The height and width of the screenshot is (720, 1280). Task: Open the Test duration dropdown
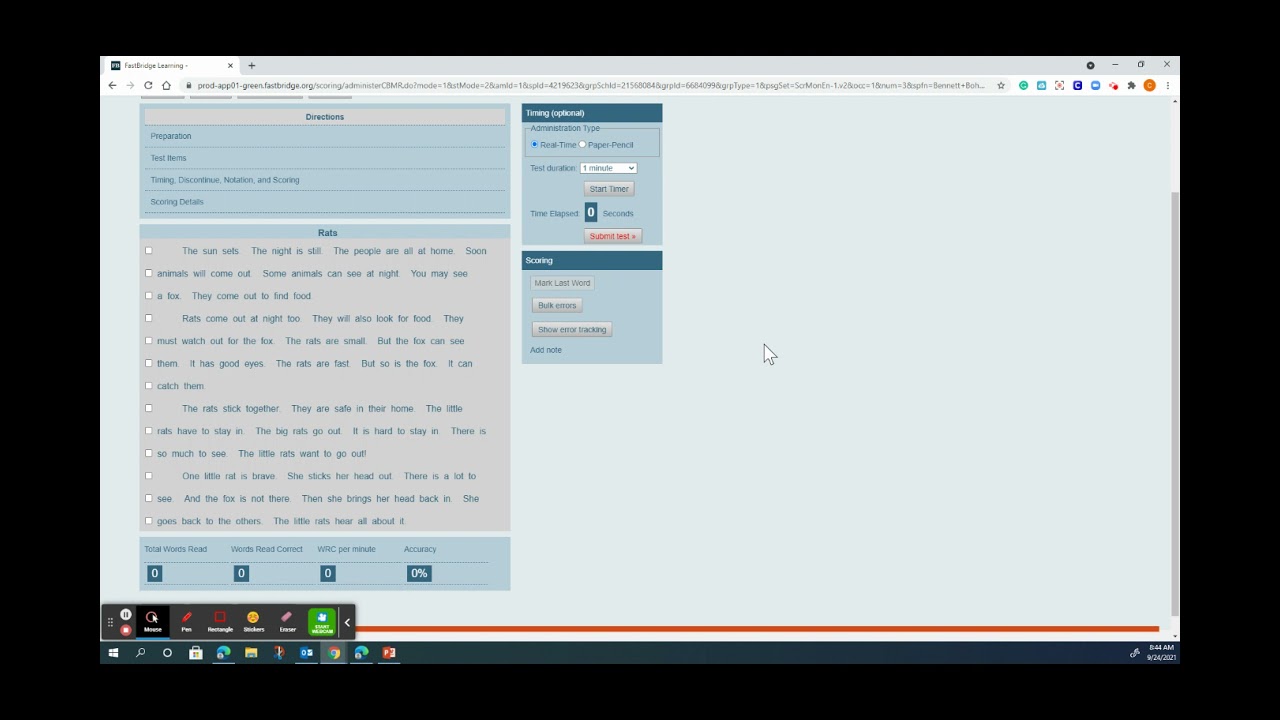coord(608,168)
